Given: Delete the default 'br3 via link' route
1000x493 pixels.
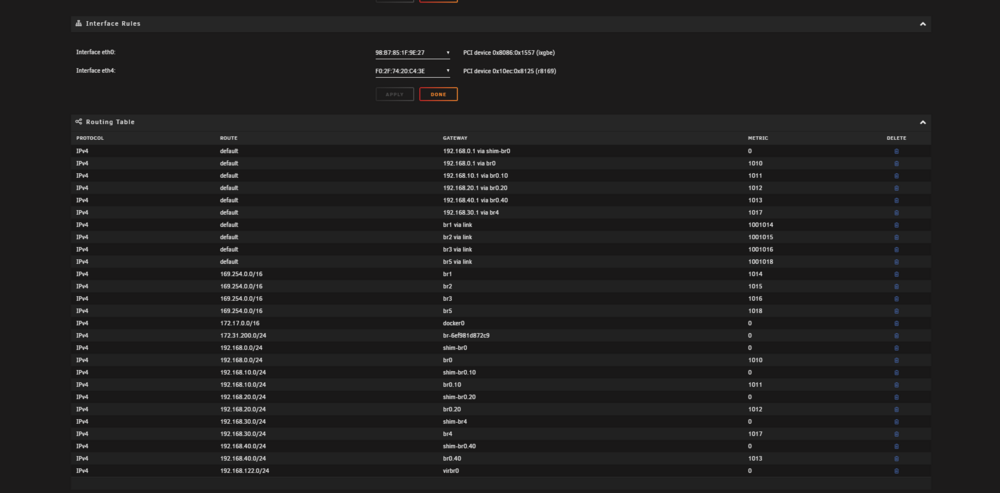Looking at the screenshot, I should tap(896, 249).
